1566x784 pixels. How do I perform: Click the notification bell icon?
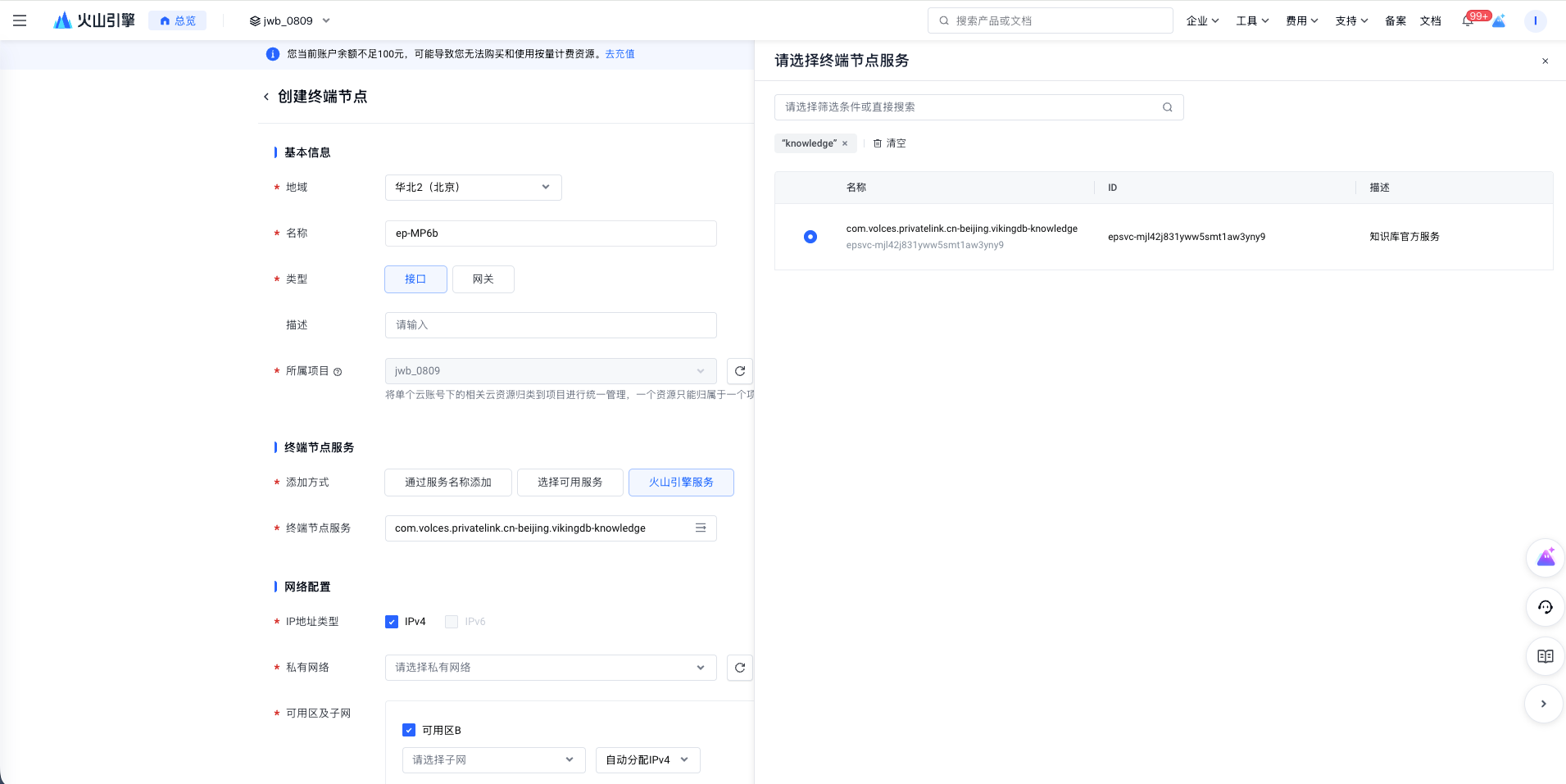coord(1467,21)
